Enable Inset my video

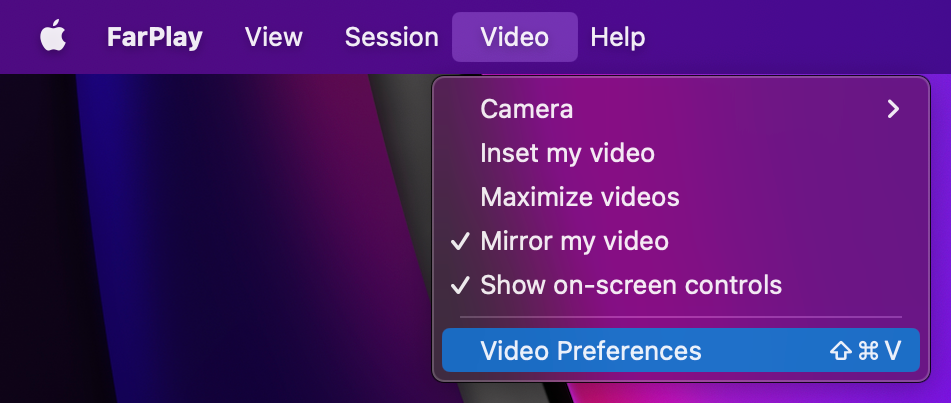(567, 154)
